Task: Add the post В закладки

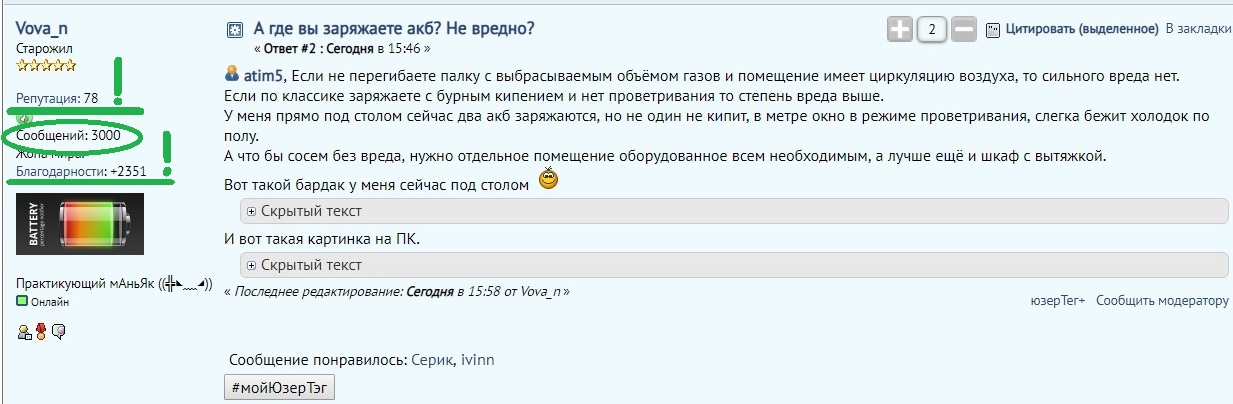Action: click(x=1199, y=29)
